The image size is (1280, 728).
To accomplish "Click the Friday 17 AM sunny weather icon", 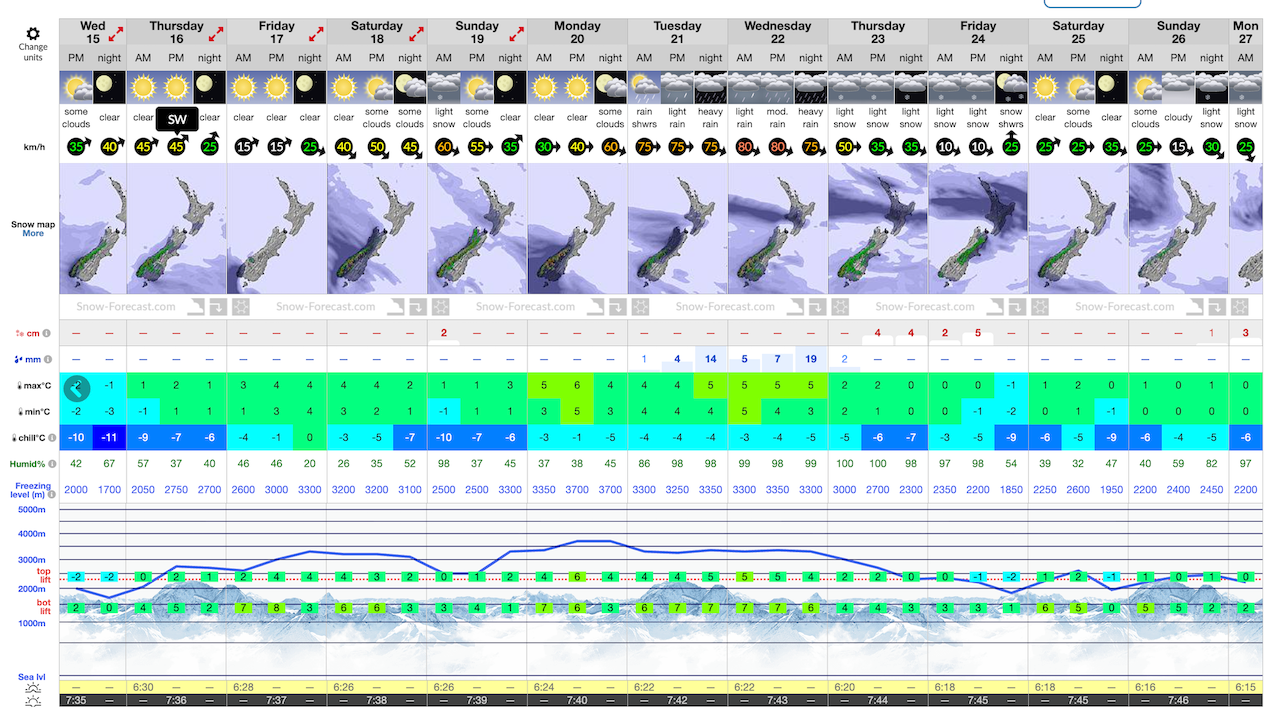I will [244, 87].
